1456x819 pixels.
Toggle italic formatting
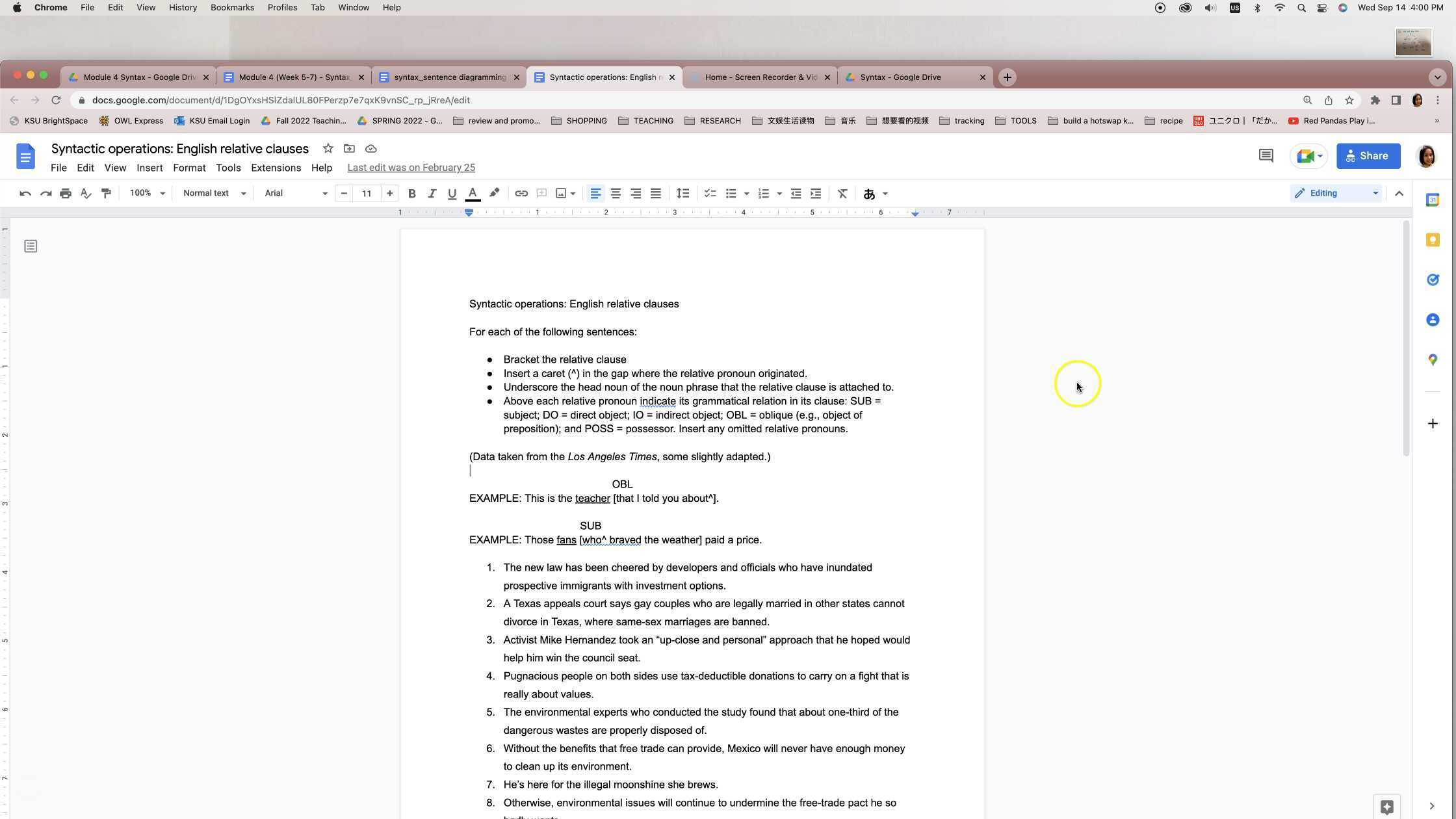tap(432, 193)
